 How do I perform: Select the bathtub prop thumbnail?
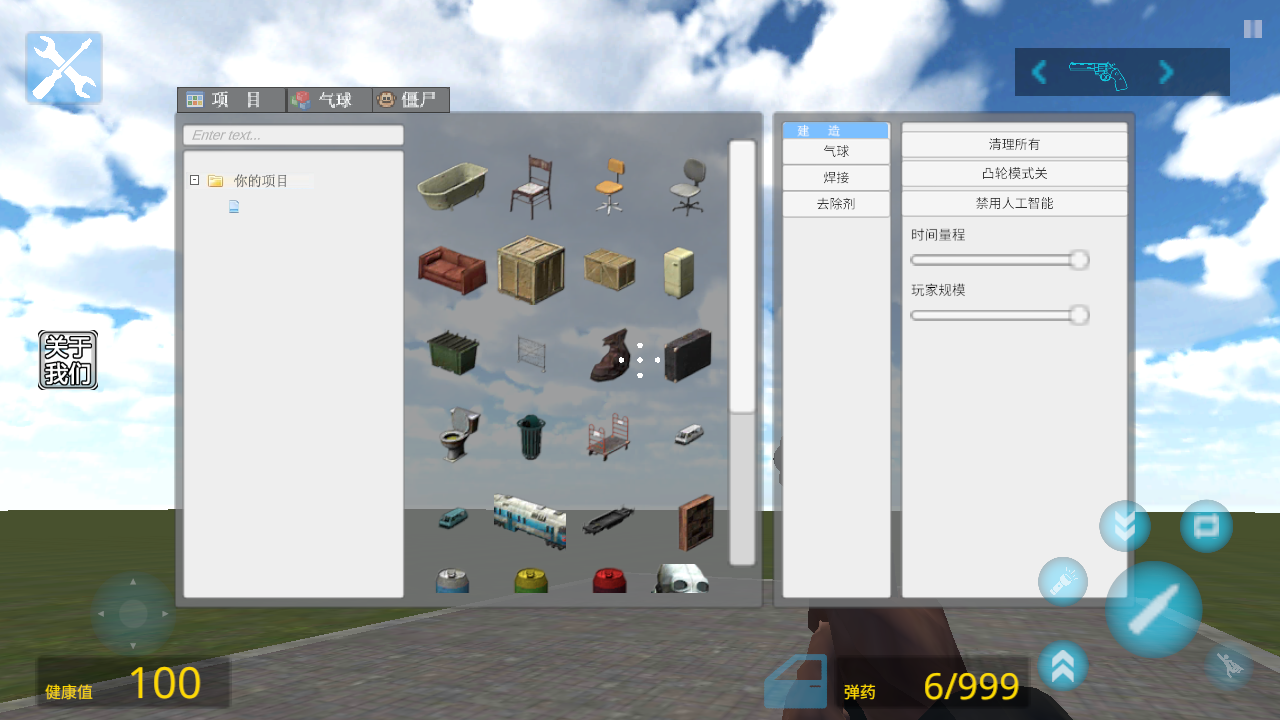click(452, 188)
